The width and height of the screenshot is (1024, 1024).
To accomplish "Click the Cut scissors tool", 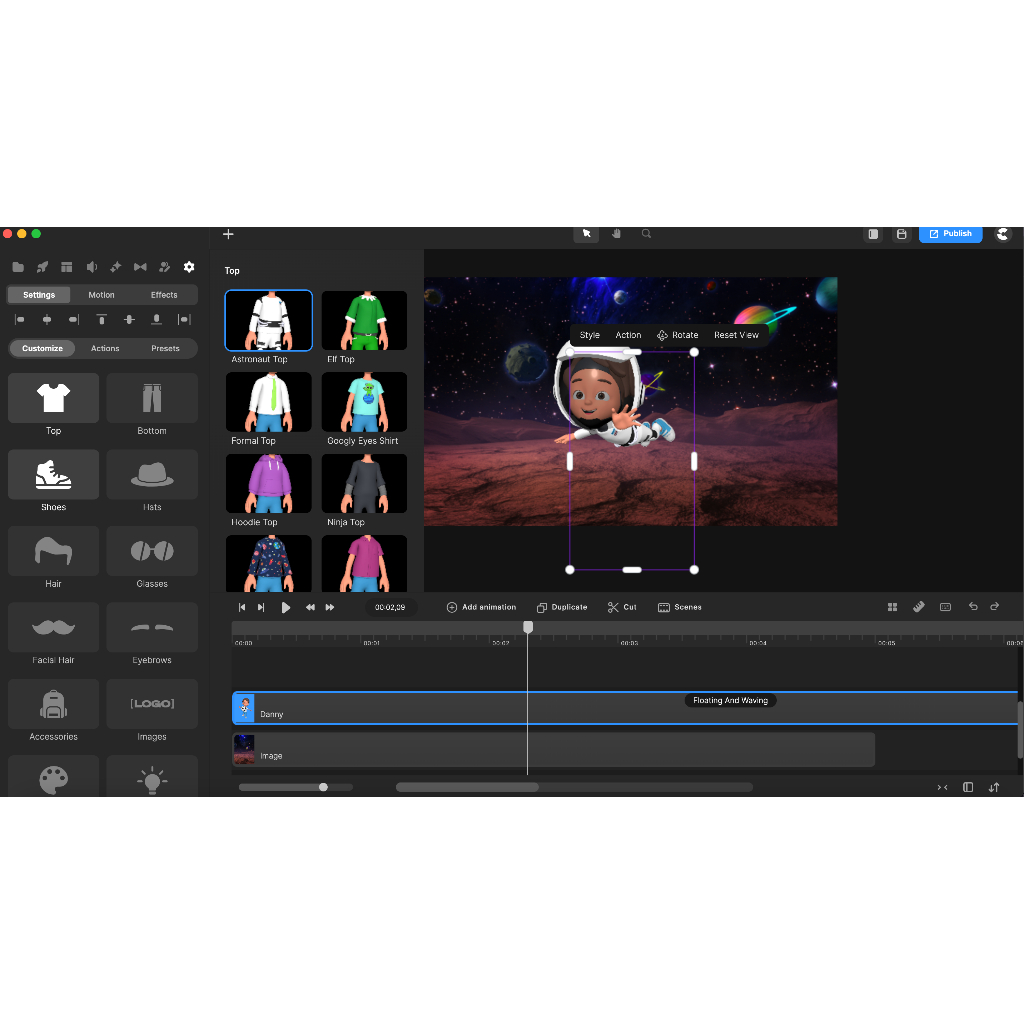I will pos(622,607).
